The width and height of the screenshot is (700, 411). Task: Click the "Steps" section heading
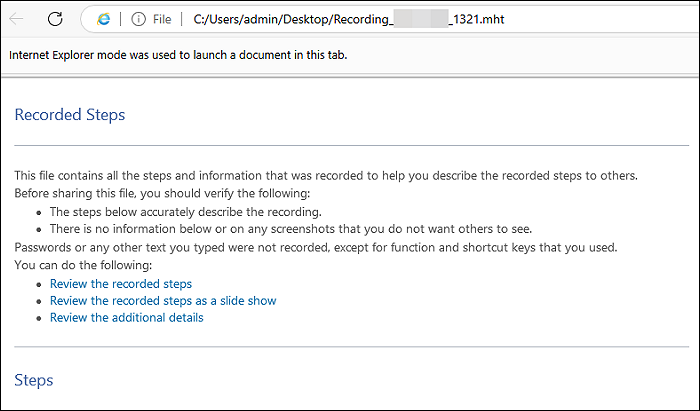click(34, 380)
